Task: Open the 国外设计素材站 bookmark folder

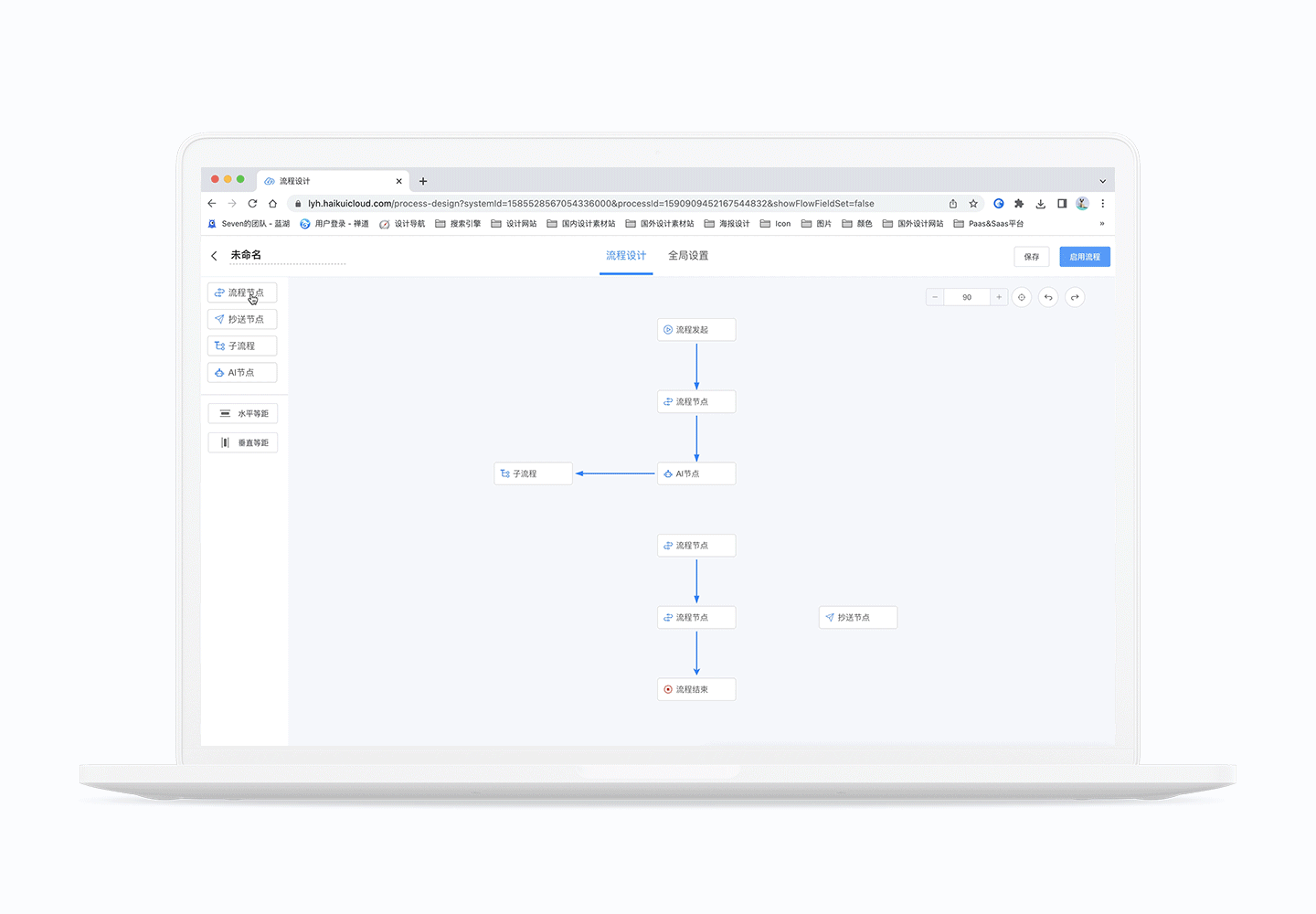Action: click(660, 224)
